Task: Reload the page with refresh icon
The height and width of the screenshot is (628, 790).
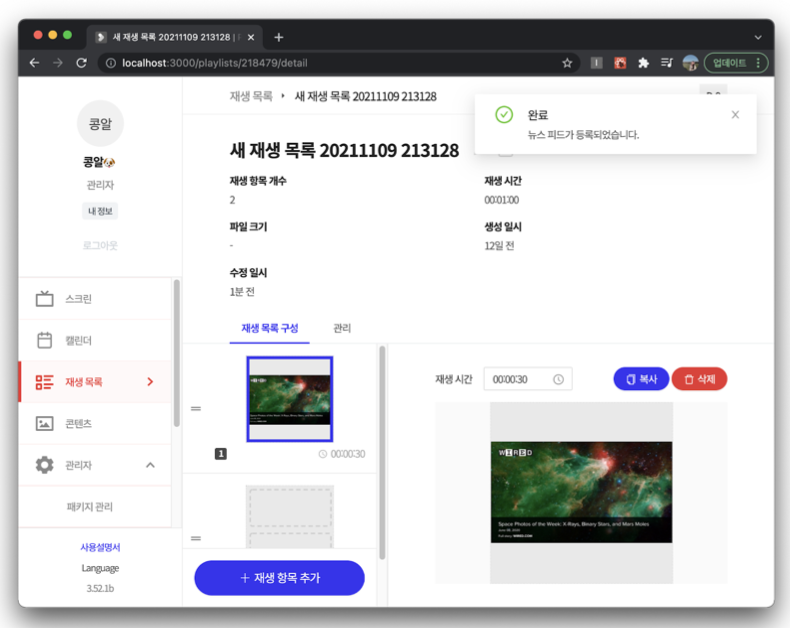Action: click(x=82, y=63)
